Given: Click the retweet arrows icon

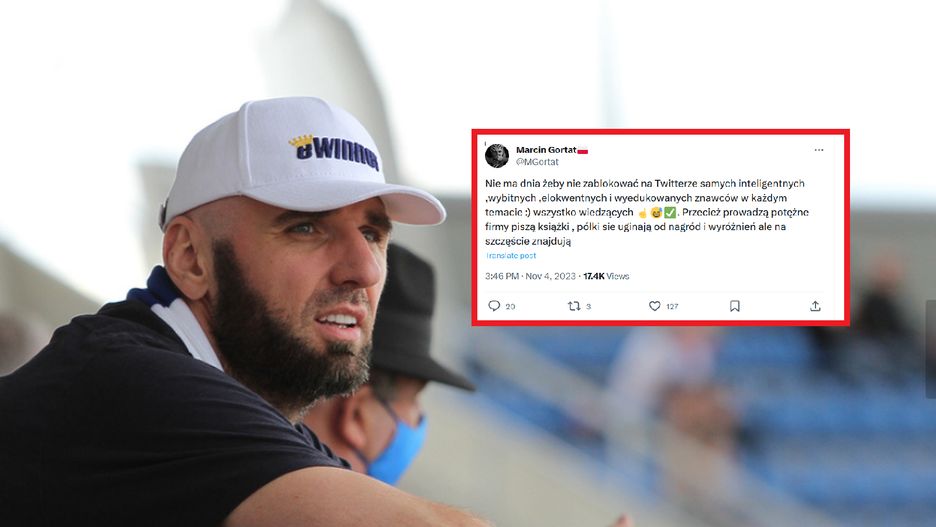Looking at the screenshot, I should tap(574, 306).
